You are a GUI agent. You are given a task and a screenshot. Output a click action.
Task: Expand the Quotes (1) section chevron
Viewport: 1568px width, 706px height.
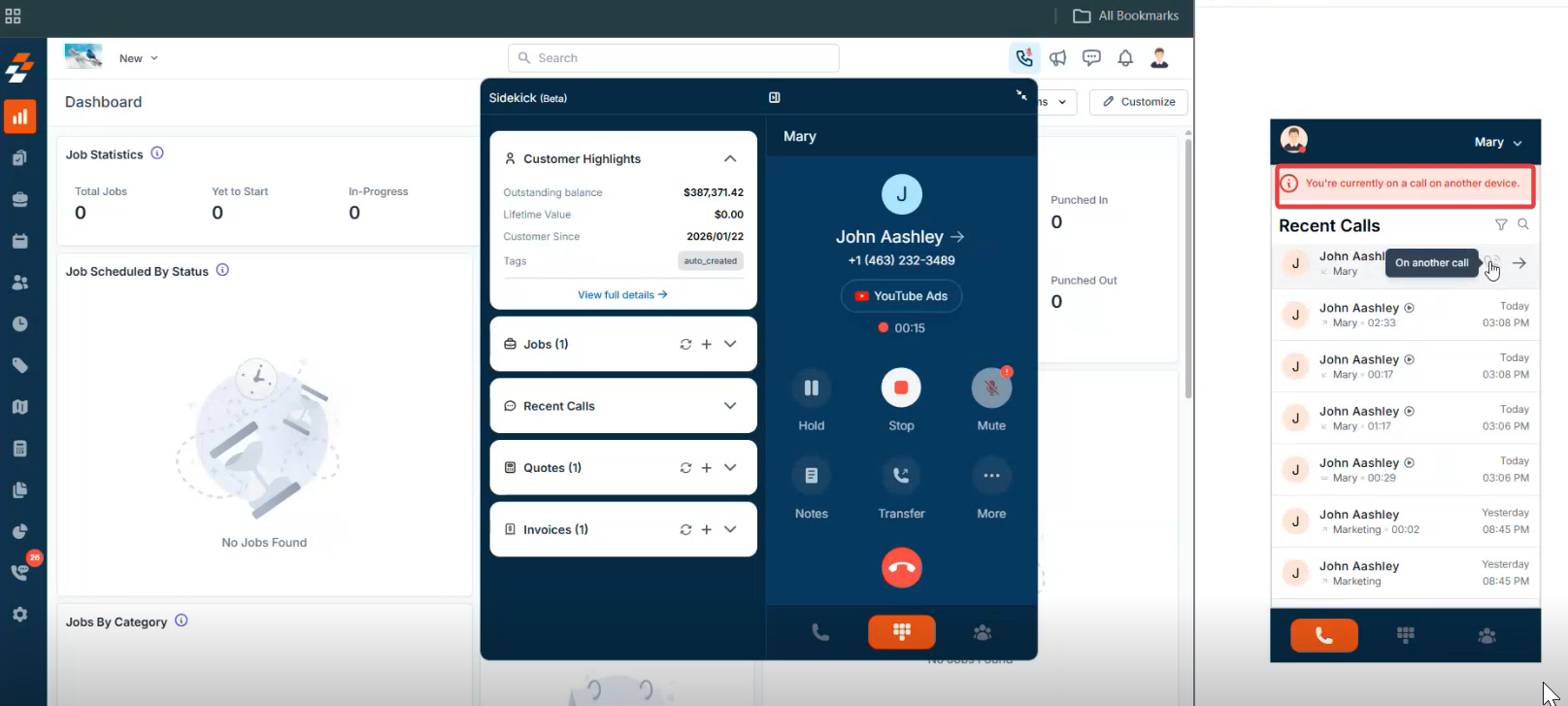[730, 467]
